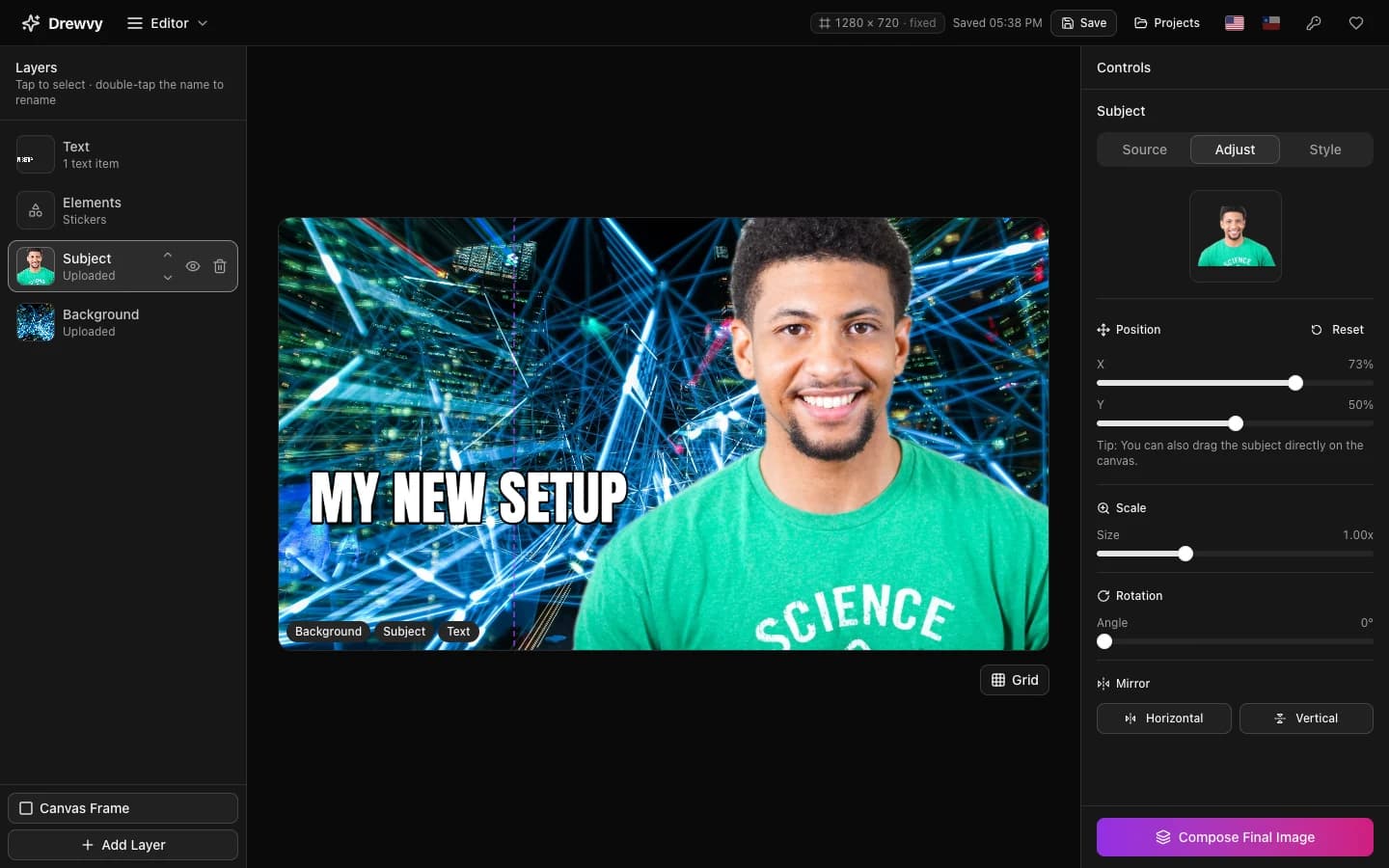The width and height of the screenshot is (1389, 868).
Task: Click the Text layer thumbnail
Action: 36,154
